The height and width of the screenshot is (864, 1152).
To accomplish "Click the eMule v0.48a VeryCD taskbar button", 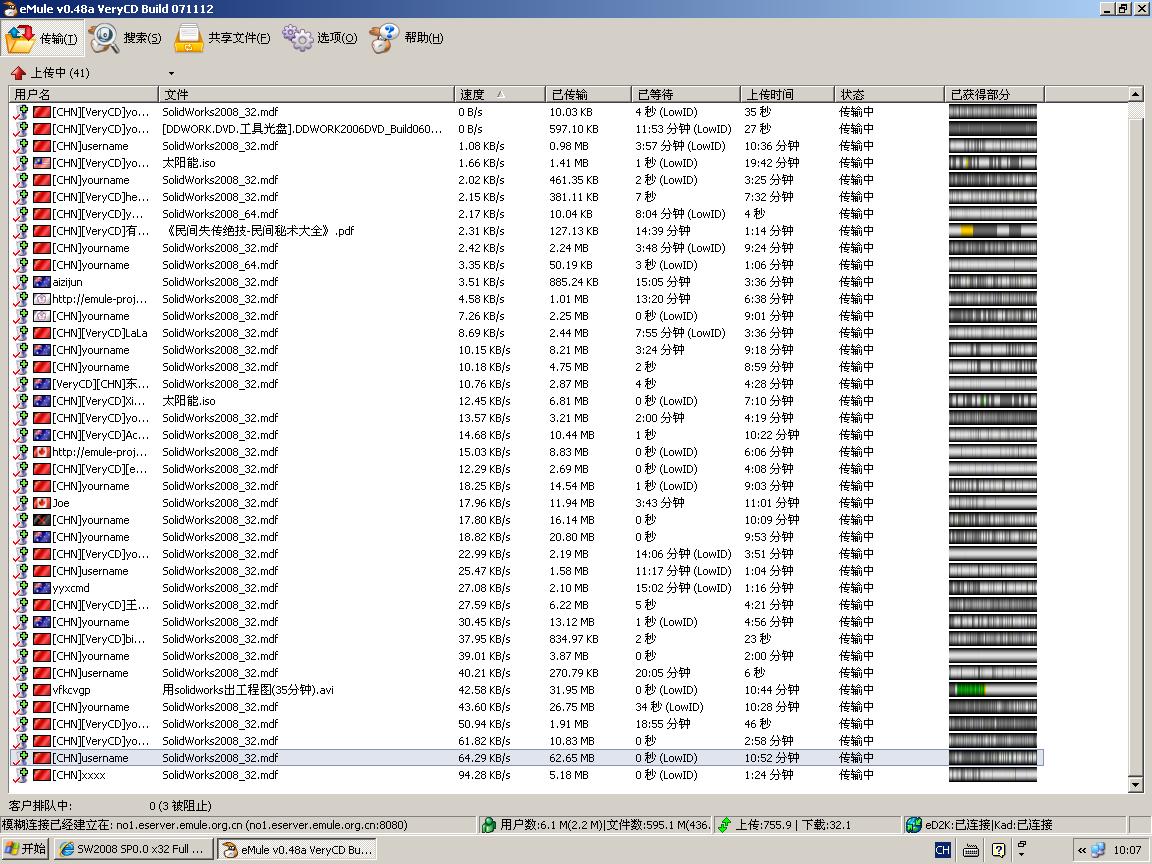I will point(298,849).
